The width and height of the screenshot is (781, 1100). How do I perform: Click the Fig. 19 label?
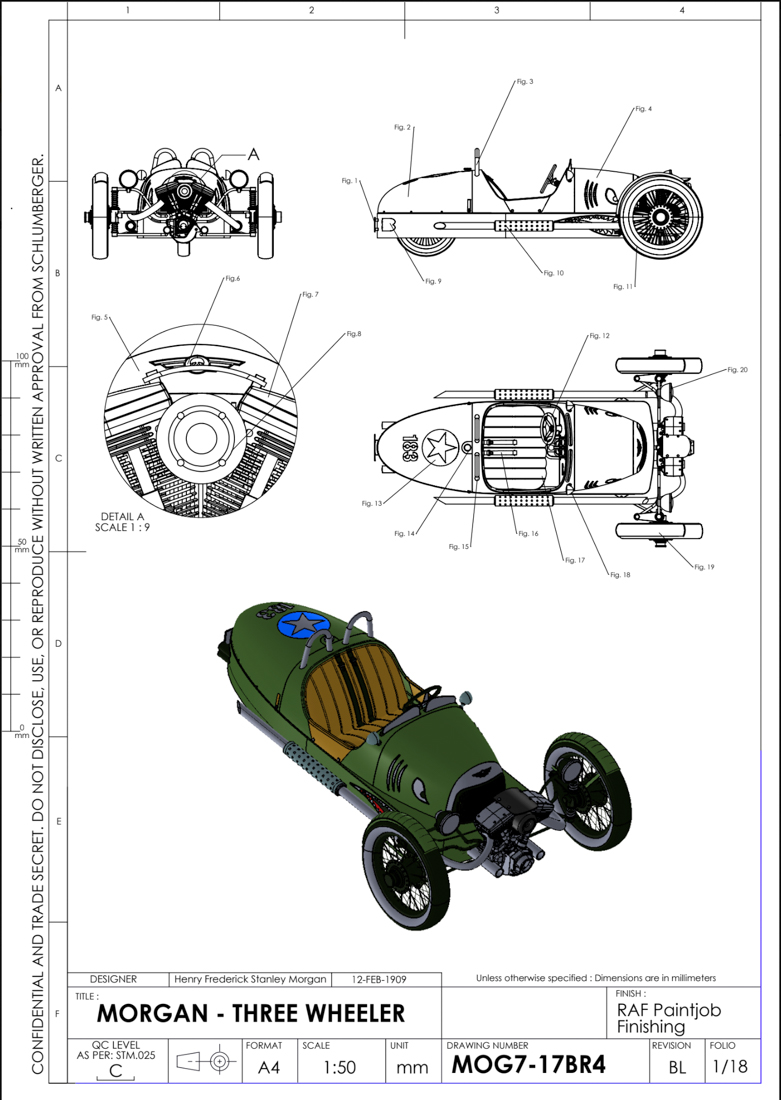point(705,567)
